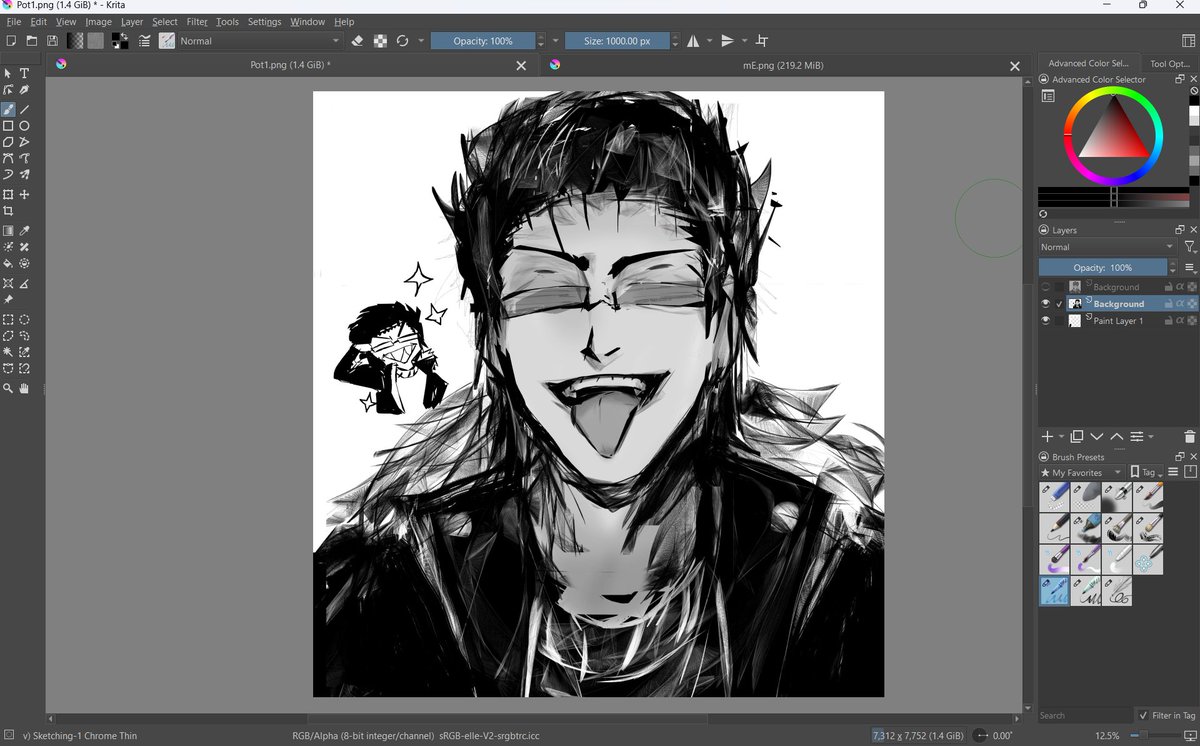This screenshot has height=746, width=1200.
Task: Duplicate the current layer
Action: (x=1077, y=436)
